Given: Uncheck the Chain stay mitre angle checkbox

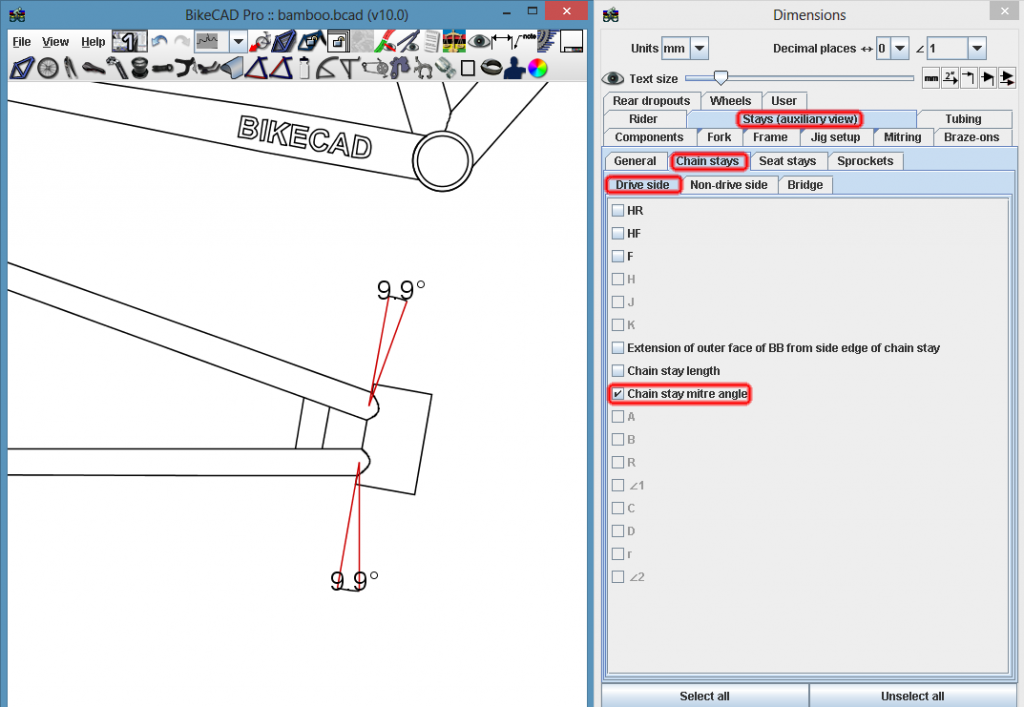Looking at the screenshot, I should [x=618, y=393].
